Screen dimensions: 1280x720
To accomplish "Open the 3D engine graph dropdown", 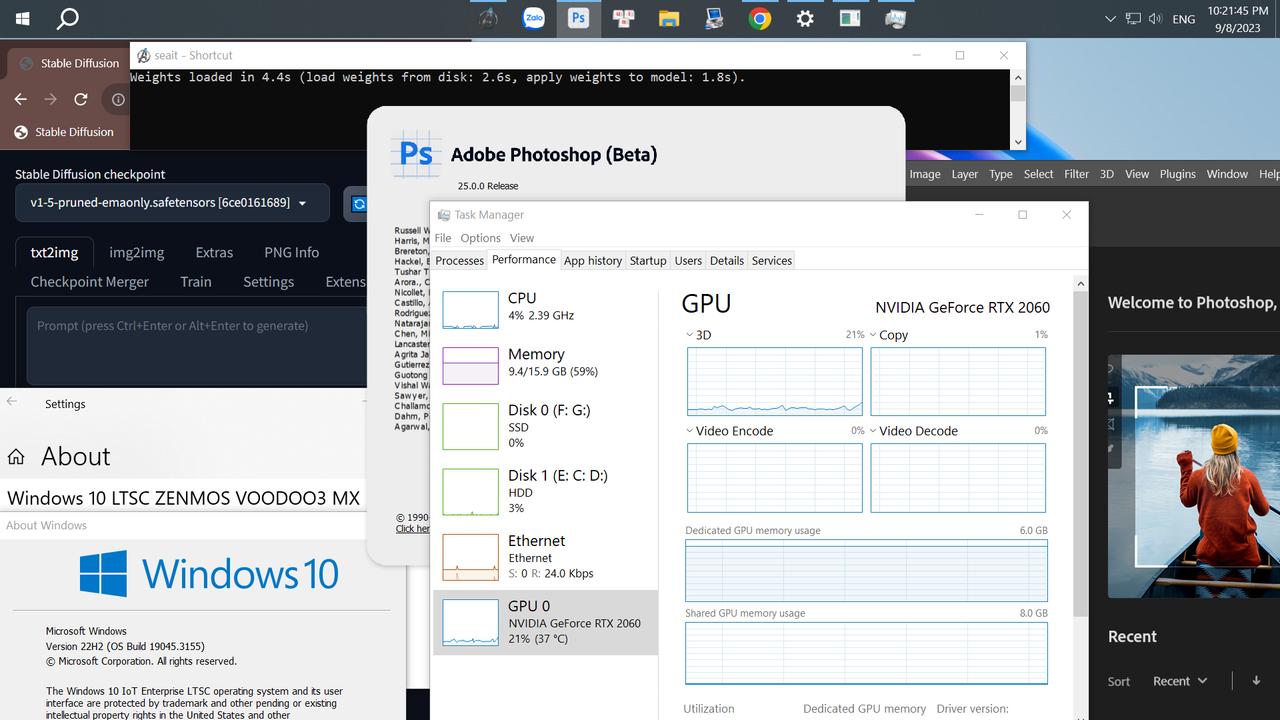I will tap(690, 335).
